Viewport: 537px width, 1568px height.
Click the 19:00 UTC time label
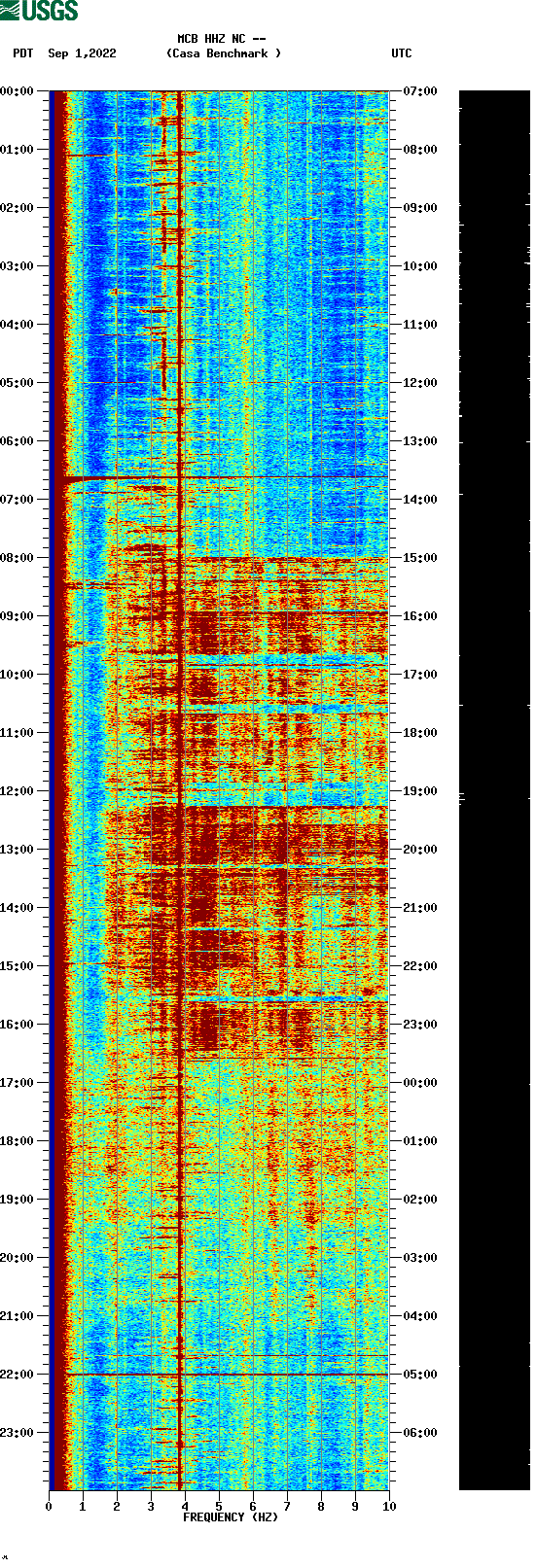click(420, 791)
